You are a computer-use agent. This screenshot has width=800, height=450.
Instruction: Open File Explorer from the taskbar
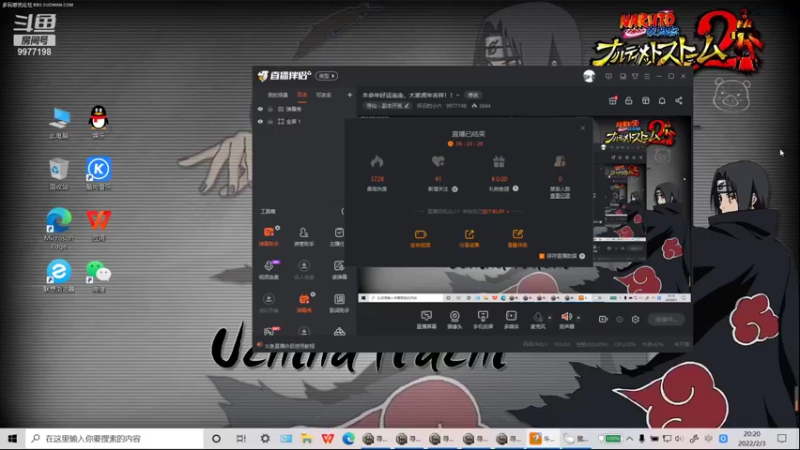point(306,439)
